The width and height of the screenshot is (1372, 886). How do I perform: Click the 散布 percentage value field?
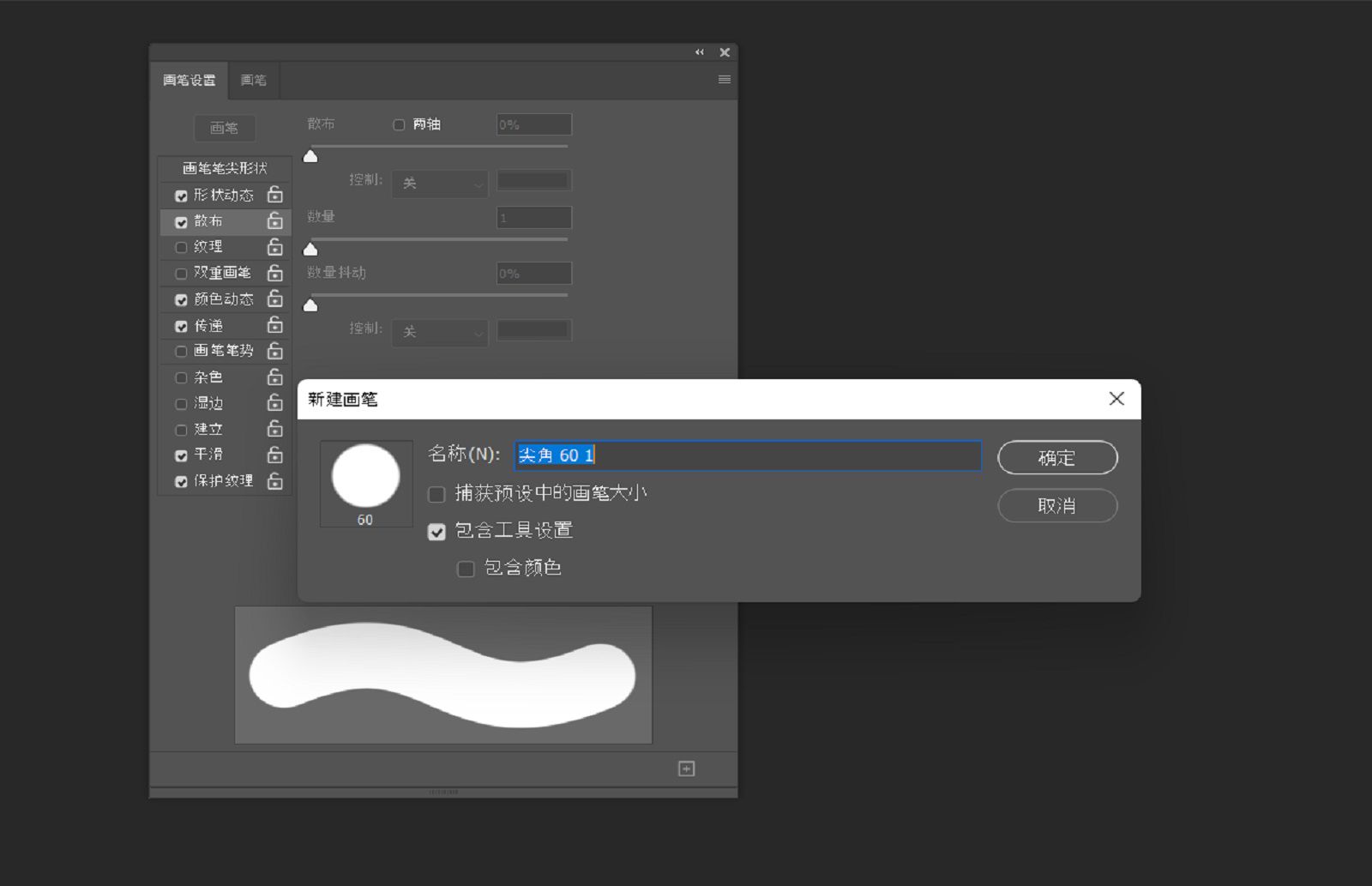(x=534, y=124)
